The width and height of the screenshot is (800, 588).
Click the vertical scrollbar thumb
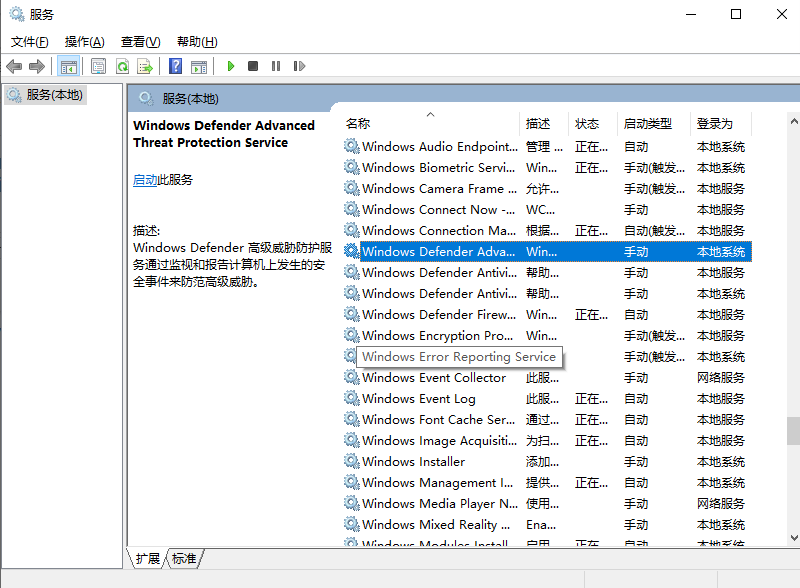793,431
